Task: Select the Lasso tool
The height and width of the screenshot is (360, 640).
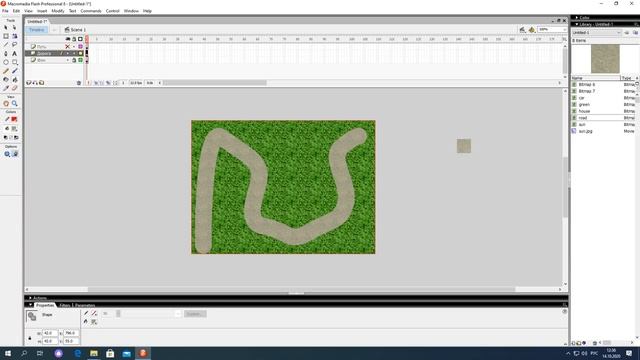Action: [15, 44]
